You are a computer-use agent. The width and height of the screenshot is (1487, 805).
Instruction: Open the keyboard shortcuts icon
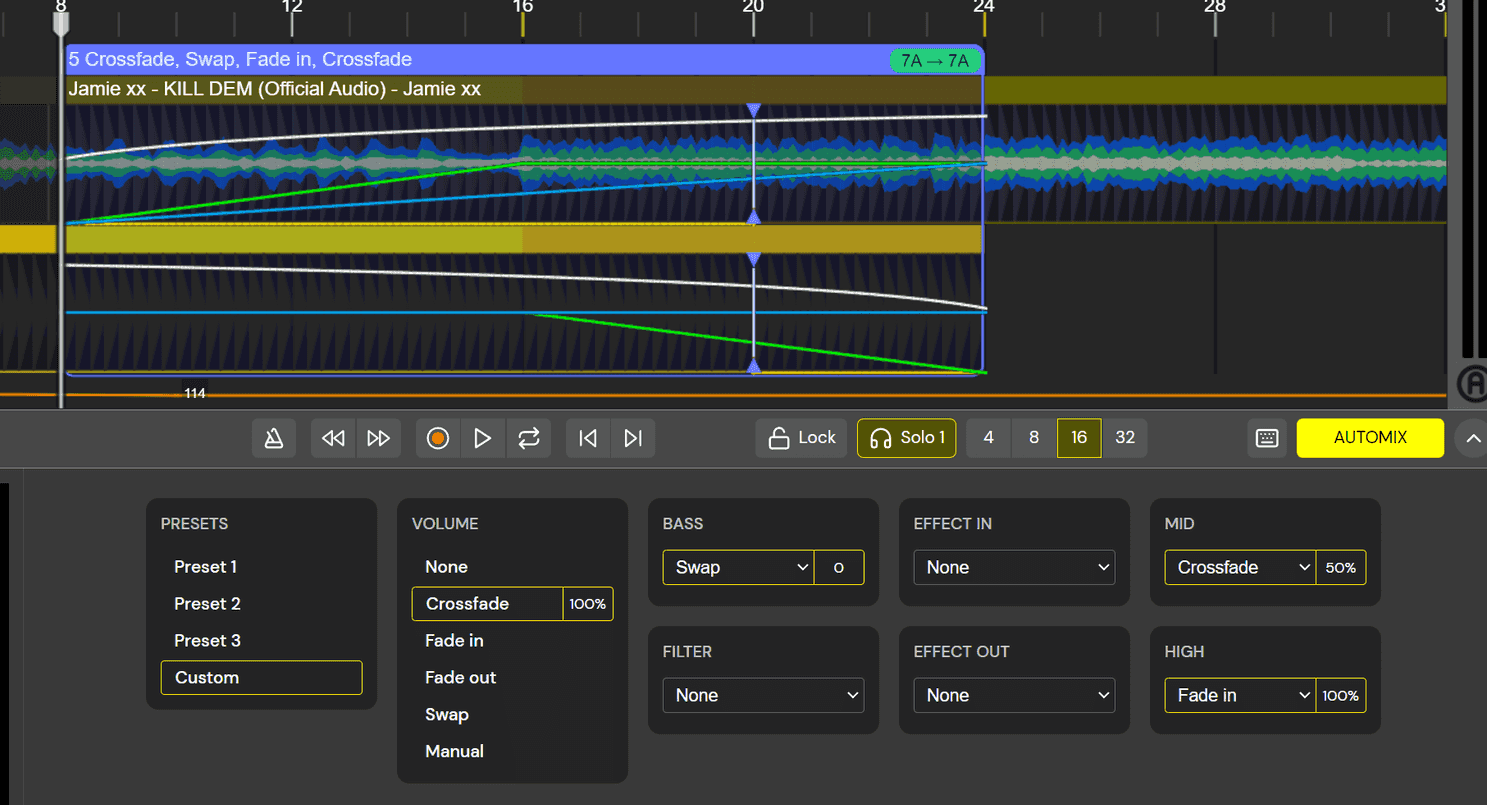(1266, 437)
